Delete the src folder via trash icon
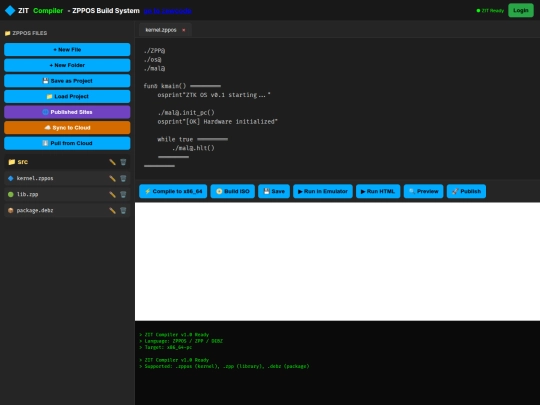This screenshot has height=405, width=540. click(x=123, y=162)
